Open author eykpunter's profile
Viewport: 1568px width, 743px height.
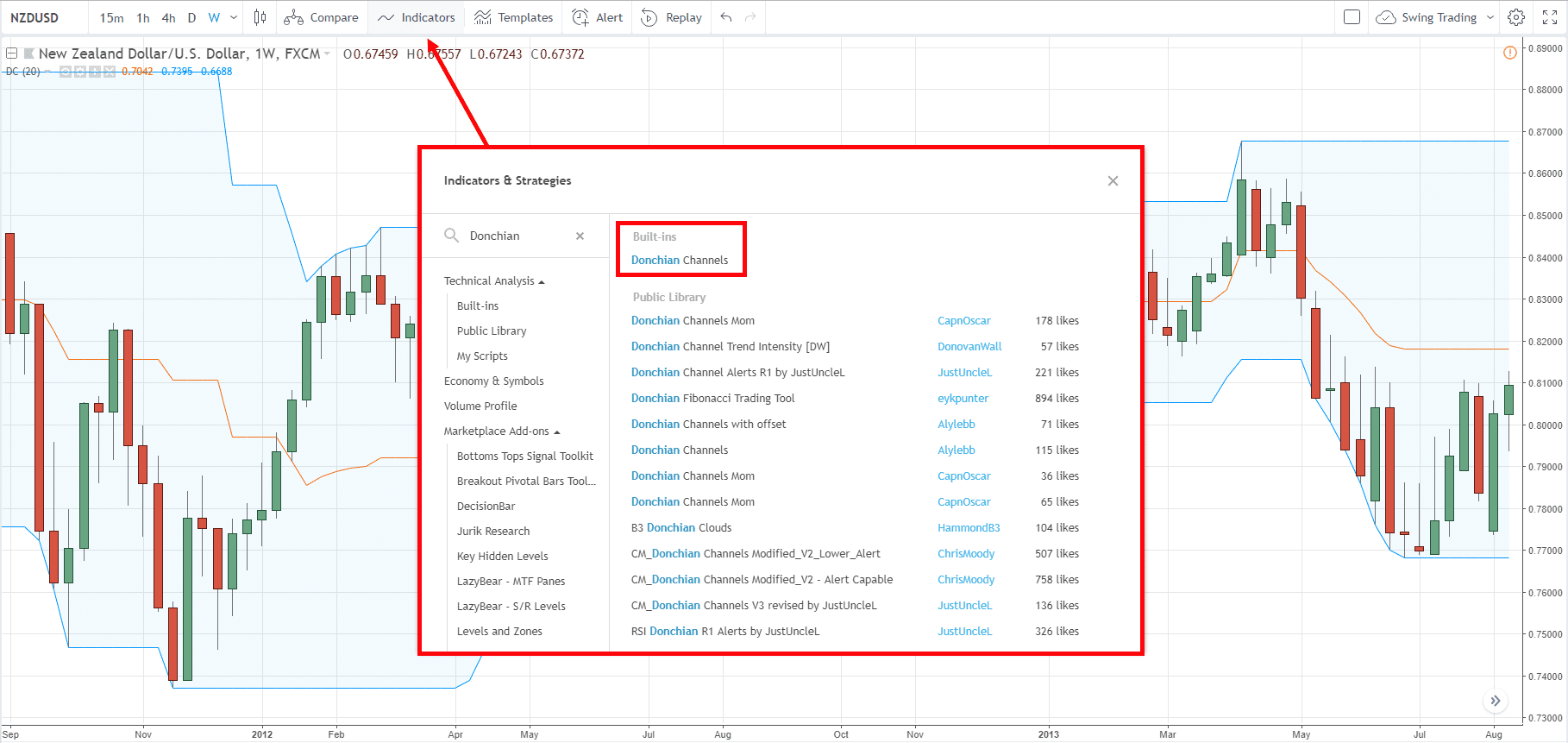963,398
